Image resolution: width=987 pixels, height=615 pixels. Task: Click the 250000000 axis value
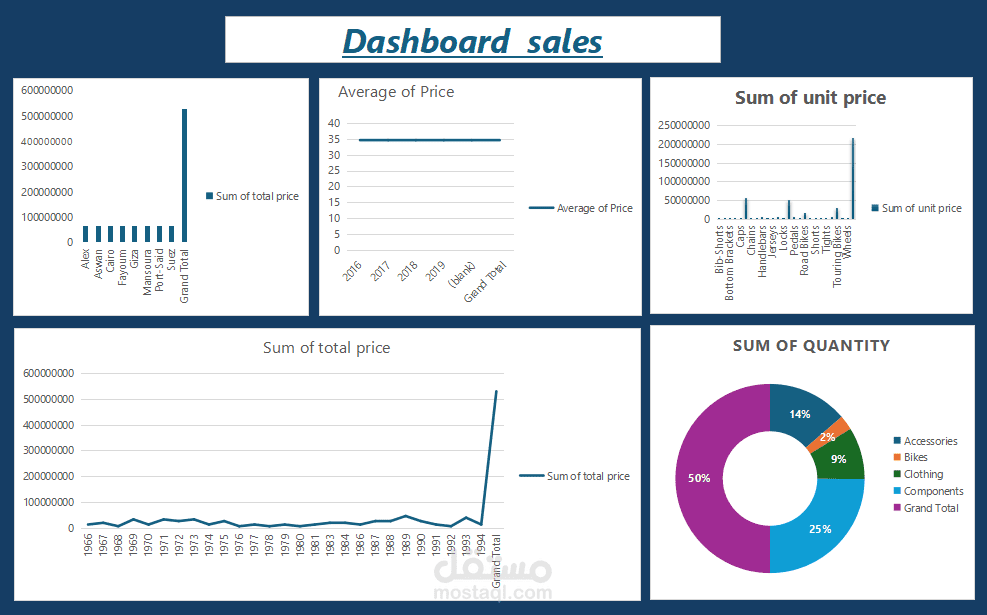684,125
